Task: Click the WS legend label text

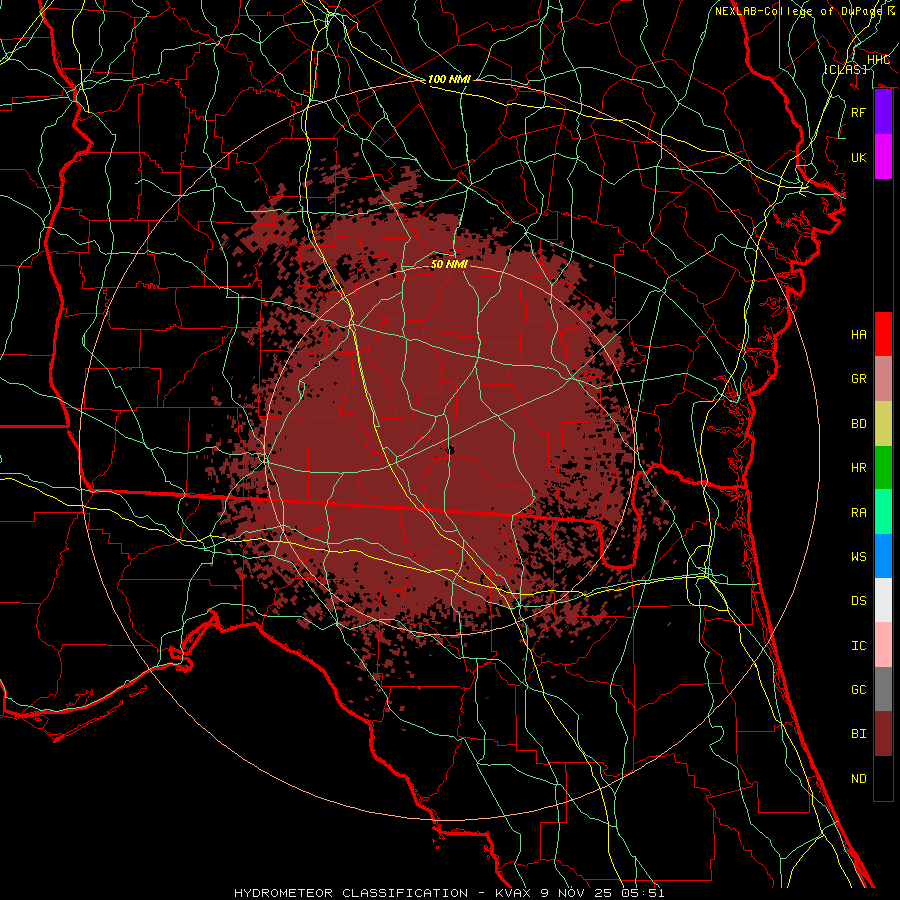Action: point(859,557)
